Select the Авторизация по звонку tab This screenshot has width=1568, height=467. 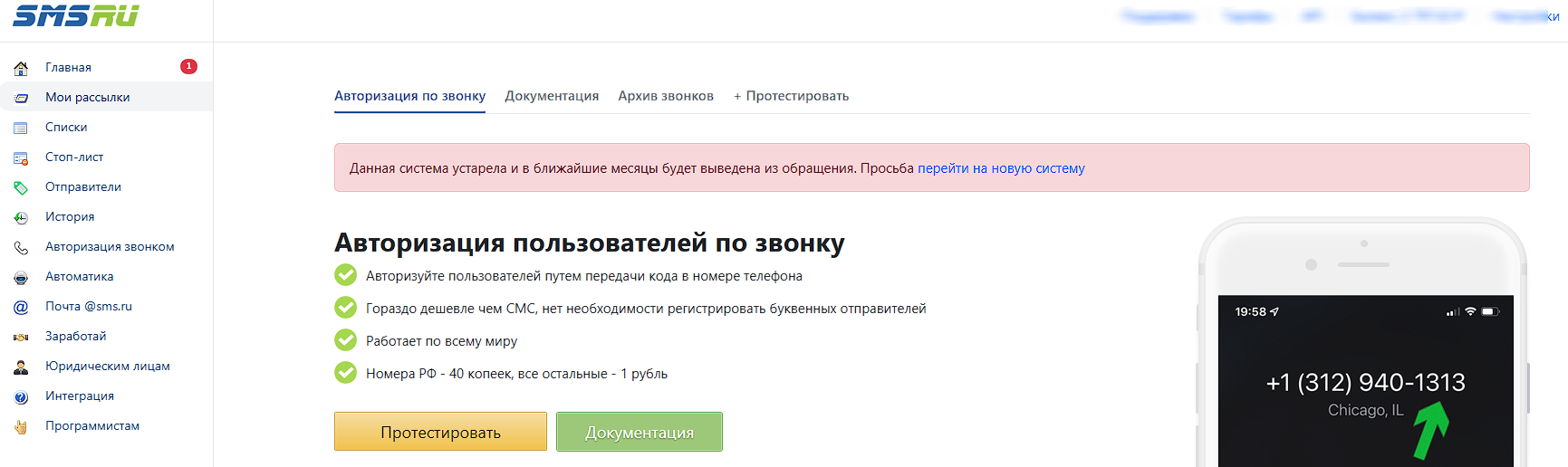click(x=409, y=96)
